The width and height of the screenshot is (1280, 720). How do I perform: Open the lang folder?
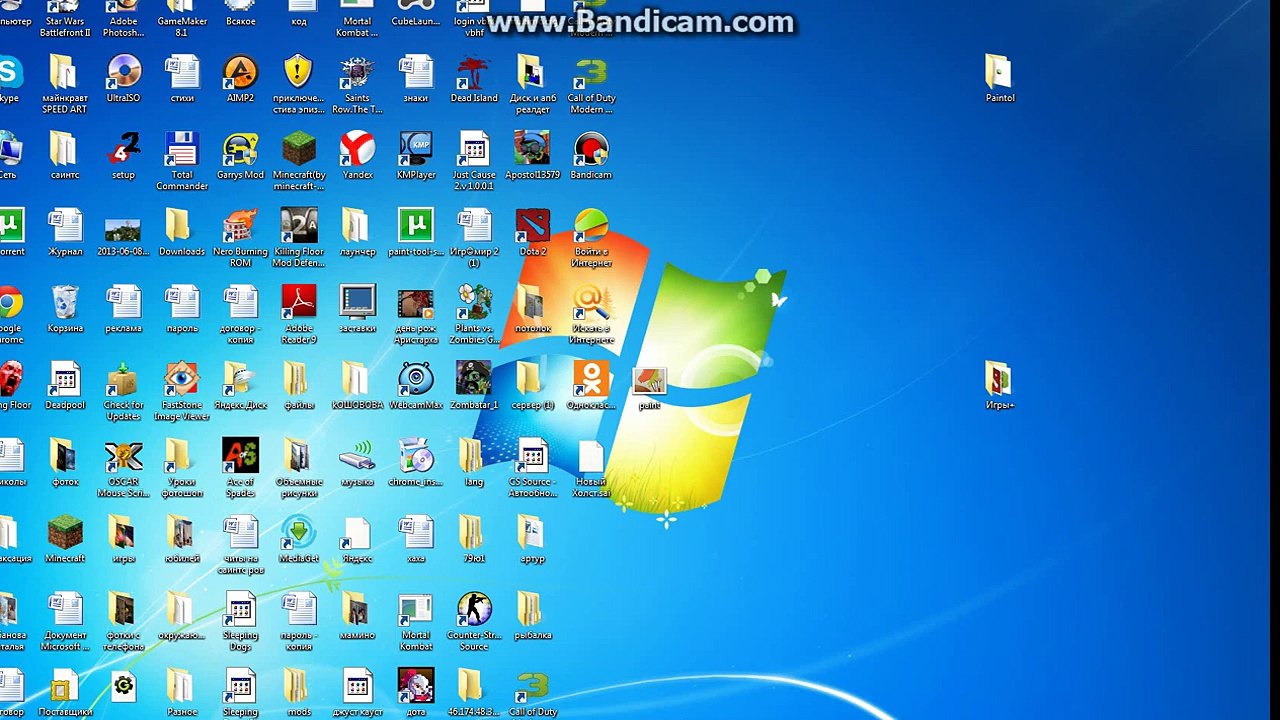tap(474, 463)
